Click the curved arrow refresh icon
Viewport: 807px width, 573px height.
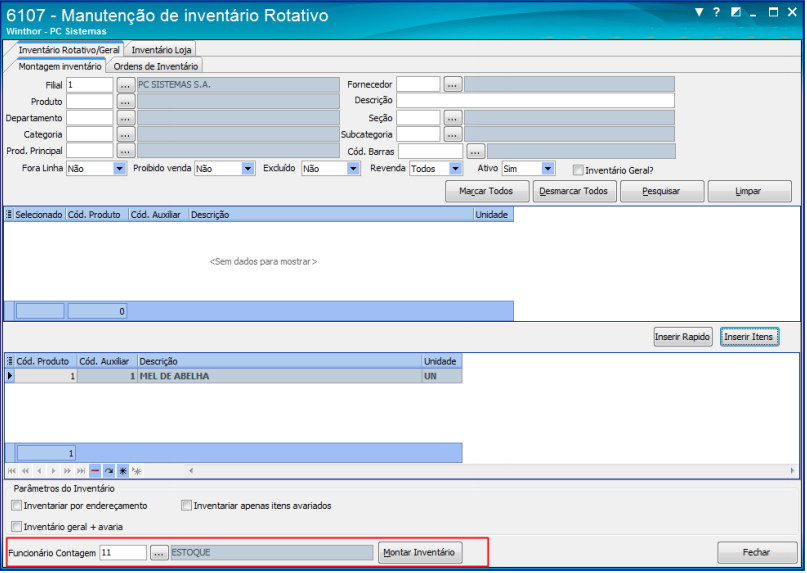(x=109, y=471)
